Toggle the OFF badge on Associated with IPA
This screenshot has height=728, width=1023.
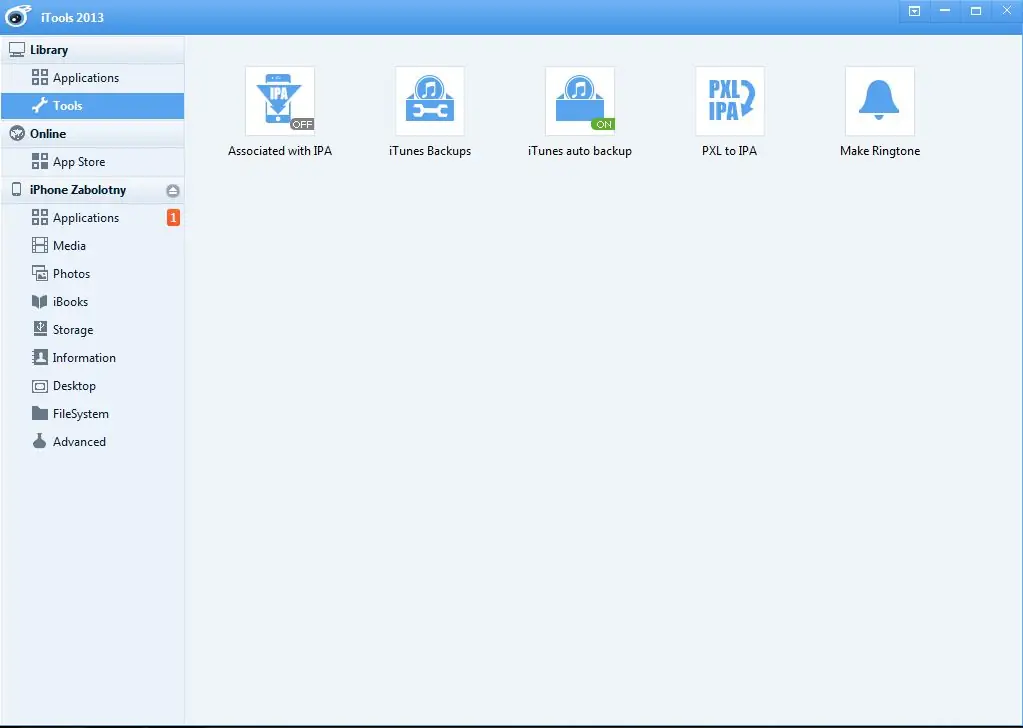302,124
